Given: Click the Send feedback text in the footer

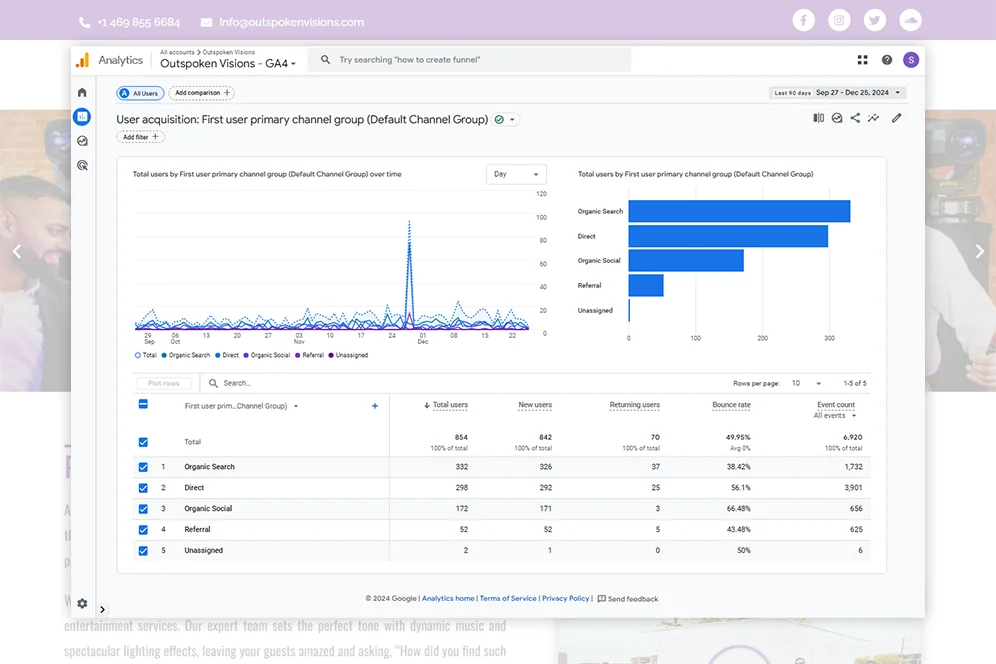Looking at the screenshot, I should click(x=633, y=599).
